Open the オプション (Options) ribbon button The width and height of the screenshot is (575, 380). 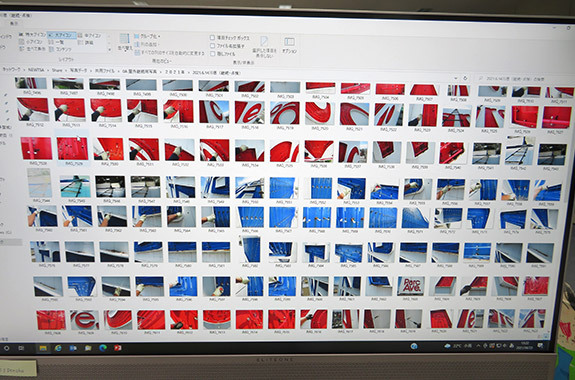[289, 45]
